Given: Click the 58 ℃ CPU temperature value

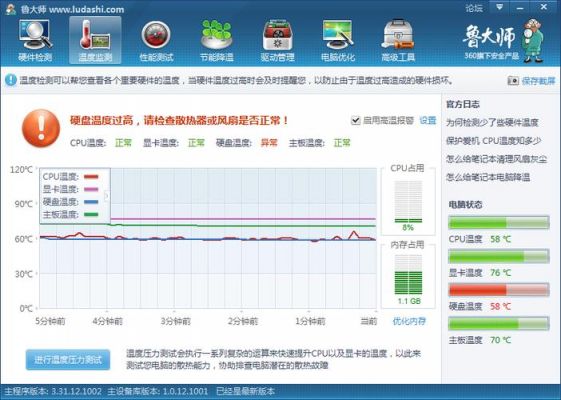Looking at the screenshot, I should pos(501,239).
